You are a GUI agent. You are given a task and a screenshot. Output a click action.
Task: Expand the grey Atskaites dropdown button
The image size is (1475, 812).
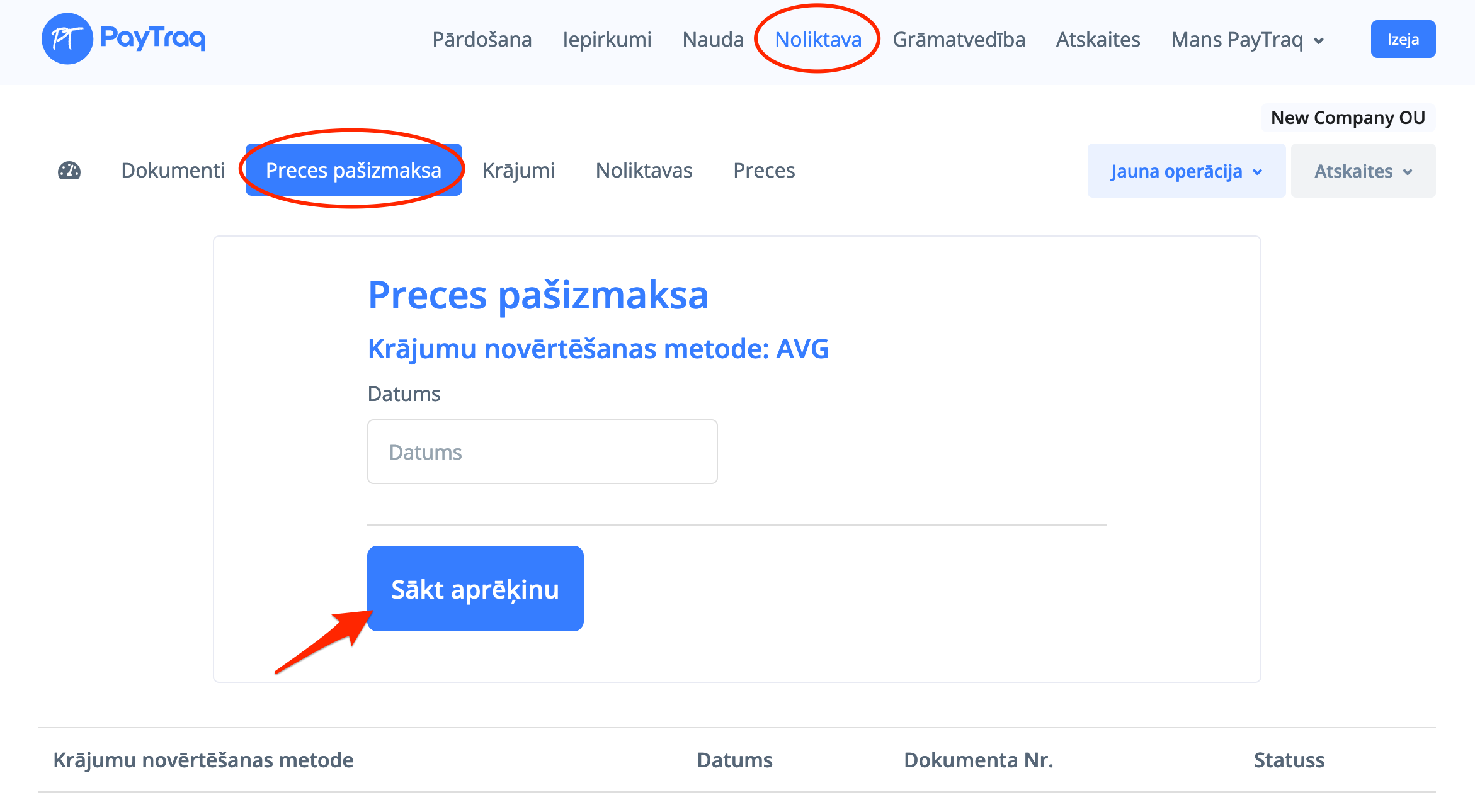tap(1363, 171)
